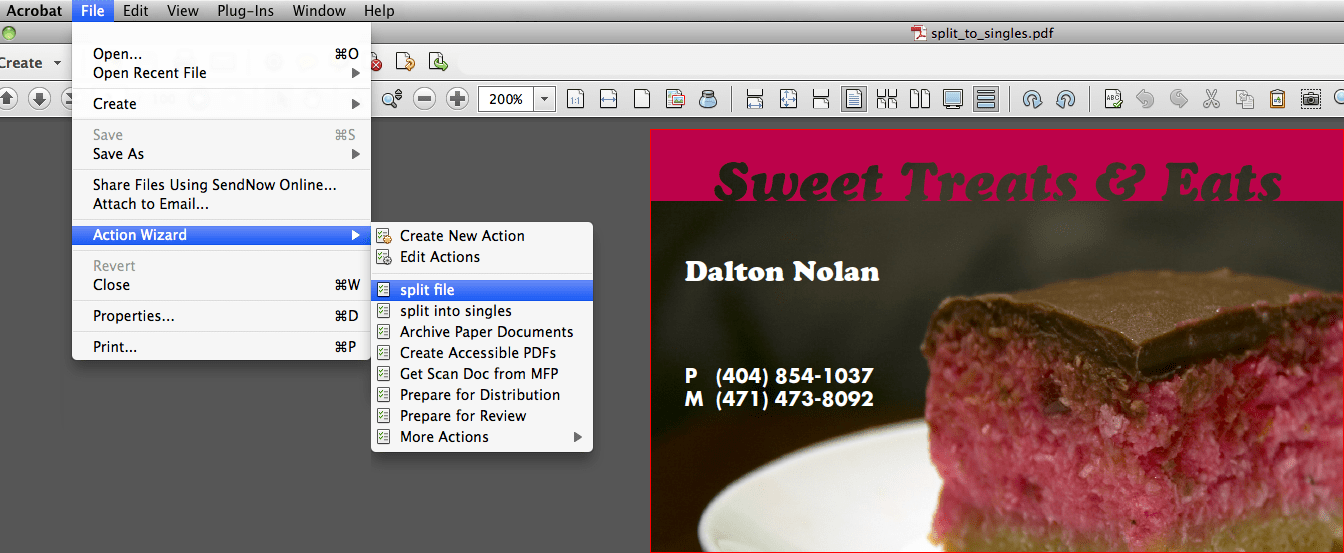The width and height of the screenshot is (1344, 553).
Task: Select Create New Action
Action: 482,236
